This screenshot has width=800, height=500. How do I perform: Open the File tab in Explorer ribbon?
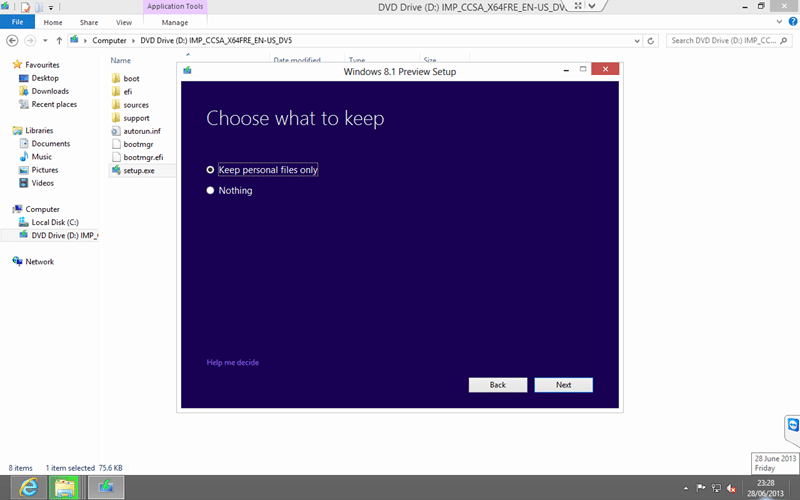coord(17,22)
